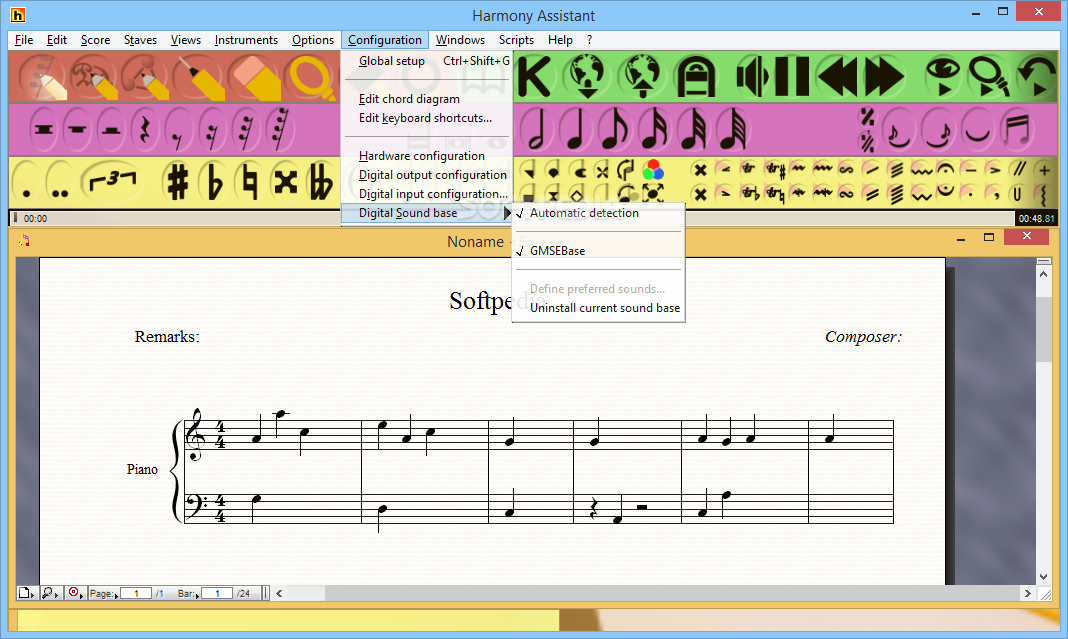Open the Scripts menu
The height and width of the screenshot is (639, 1068).
click(x=516, y=40)
